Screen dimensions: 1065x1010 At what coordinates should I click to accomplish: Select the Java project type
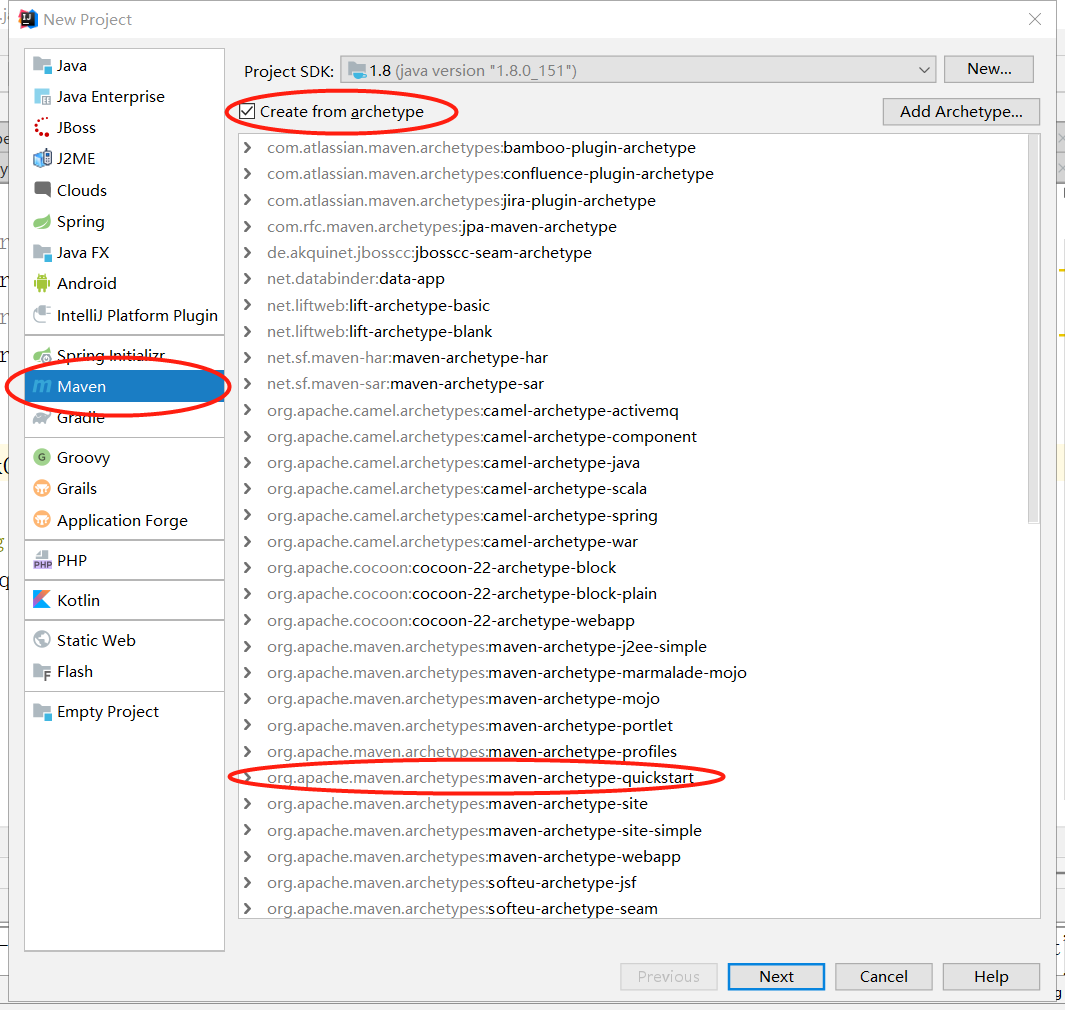[124, 66]
